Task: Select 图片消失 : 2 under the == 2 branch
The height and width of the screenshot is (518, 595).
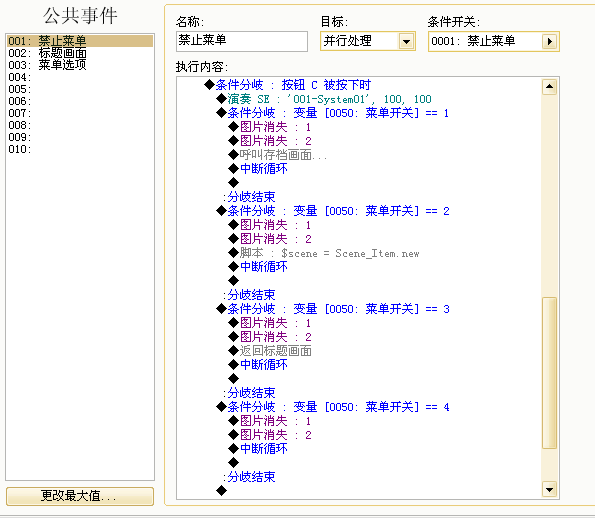Action: tap(270, 239)
